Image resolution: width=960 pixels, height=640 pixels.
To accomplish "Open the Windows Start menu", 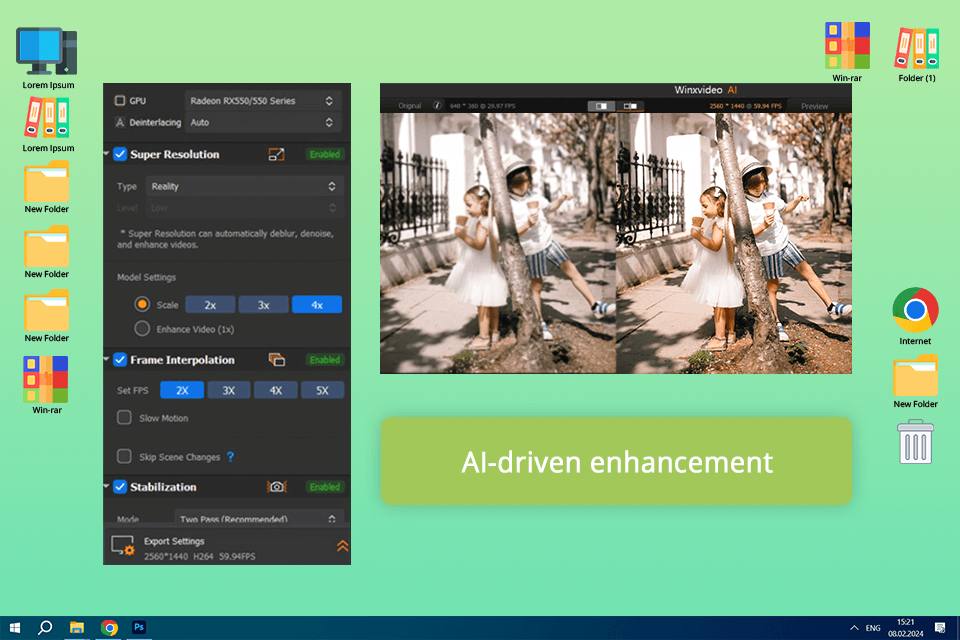I will click(x=15, y=628).
